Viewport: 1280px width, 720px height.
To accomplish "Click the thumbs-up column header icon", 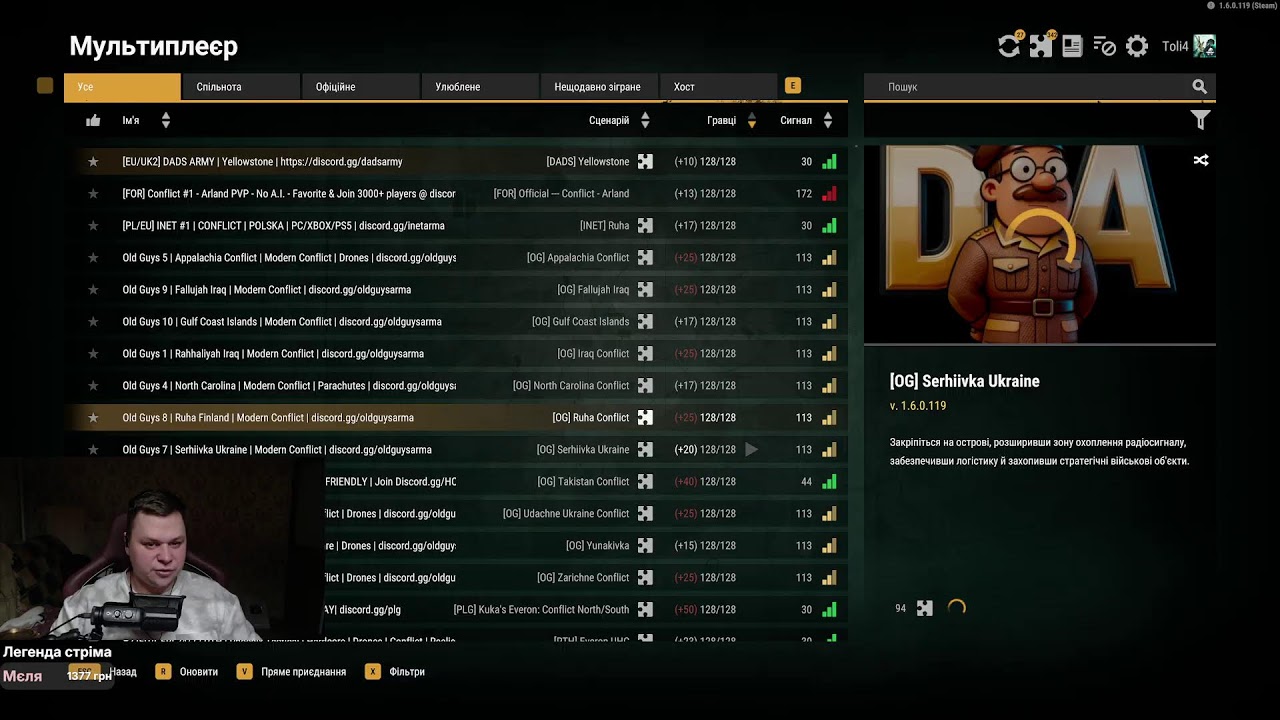I will (93, 120).
